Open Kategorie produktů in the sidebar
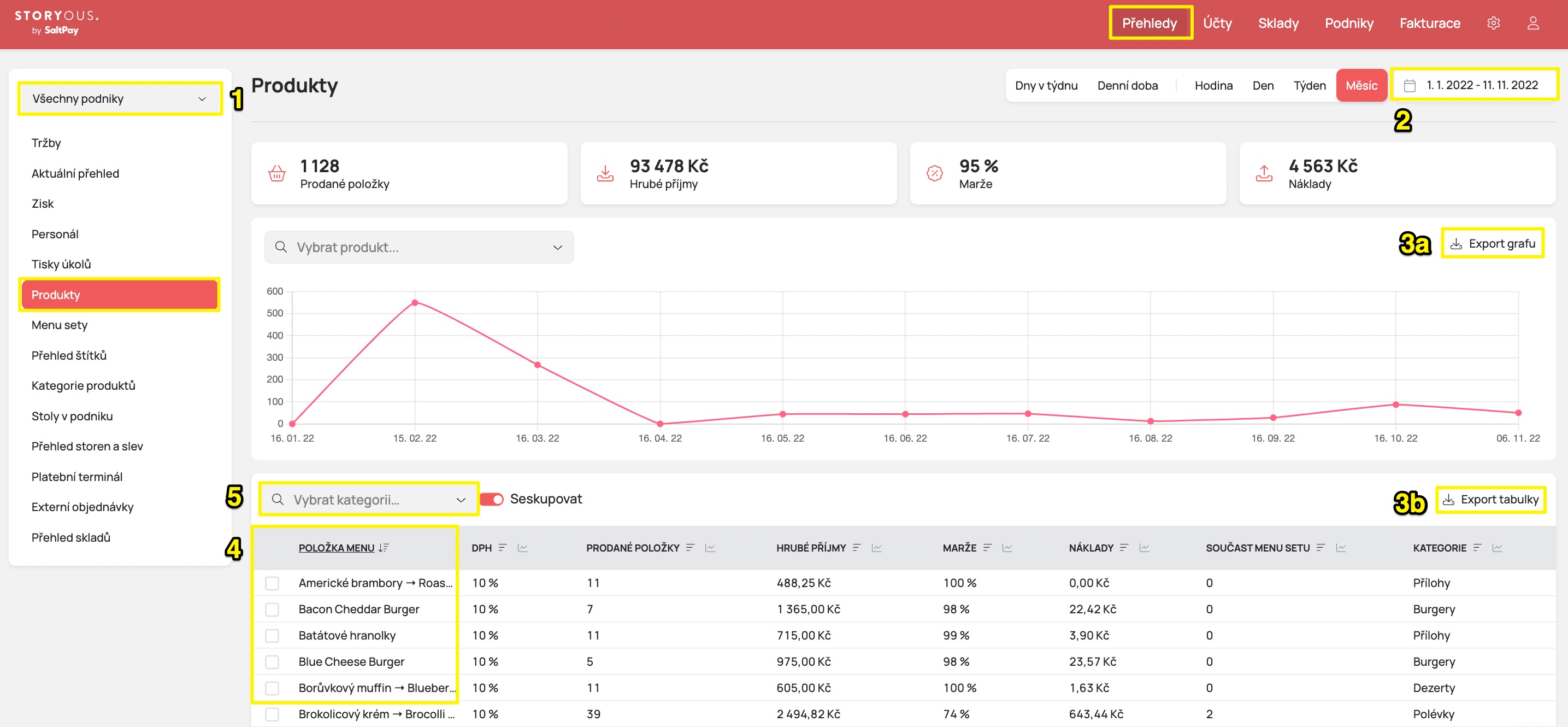The width and height of the screenshot is (1568, 727). [x=84, y=385]
